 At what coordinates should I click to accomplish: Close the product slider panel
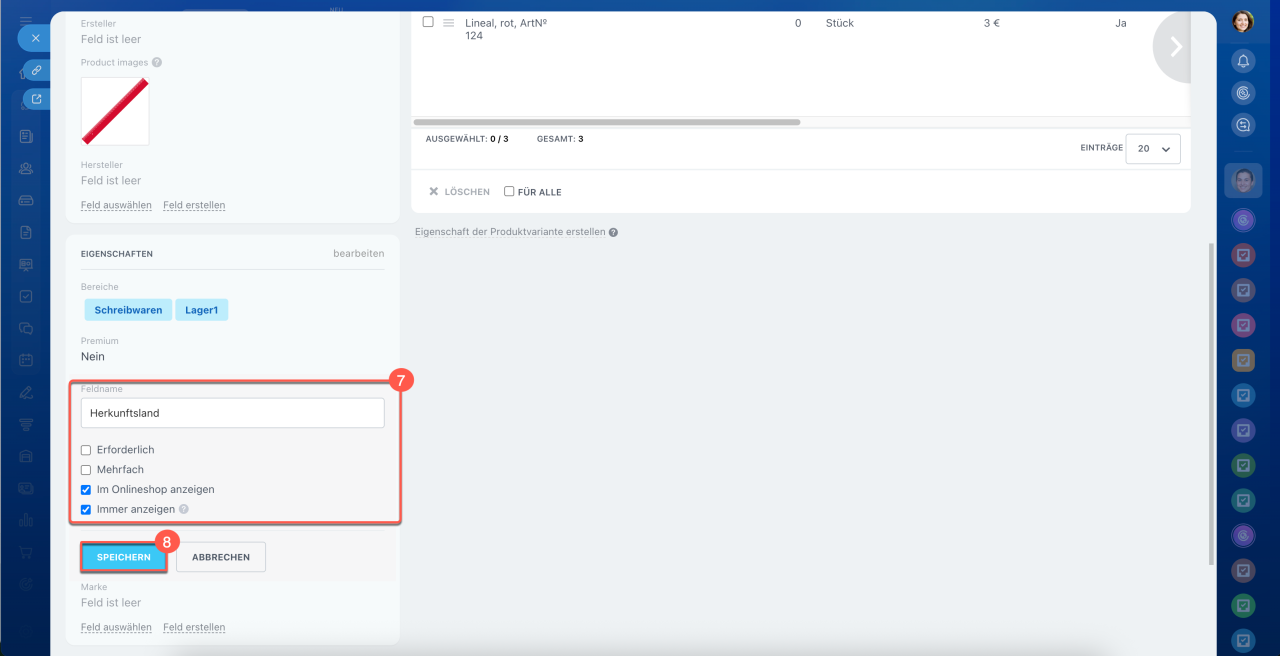click(x=35, y=38)
